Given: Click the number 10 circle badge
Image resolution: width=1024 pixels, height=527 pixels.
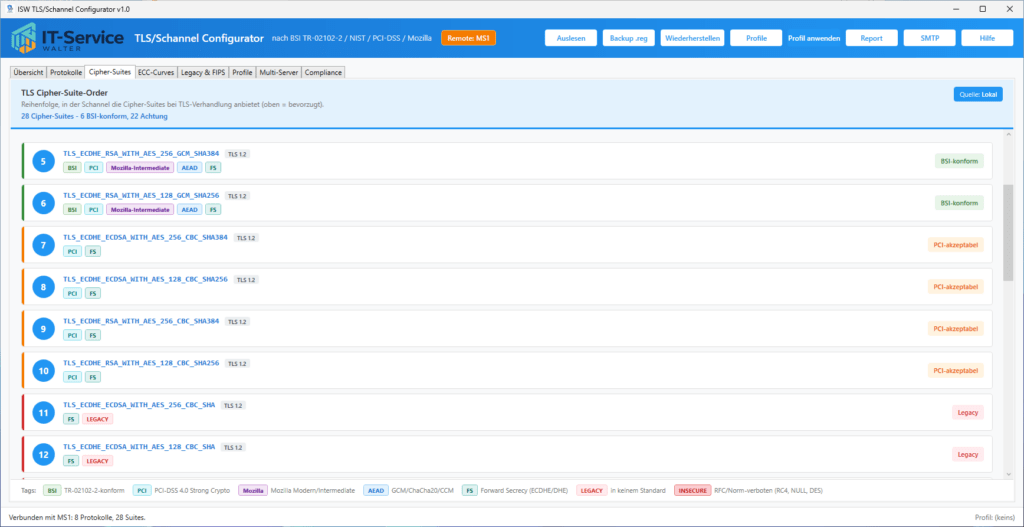Looking at the screenshot, I should tap(43, 371).
